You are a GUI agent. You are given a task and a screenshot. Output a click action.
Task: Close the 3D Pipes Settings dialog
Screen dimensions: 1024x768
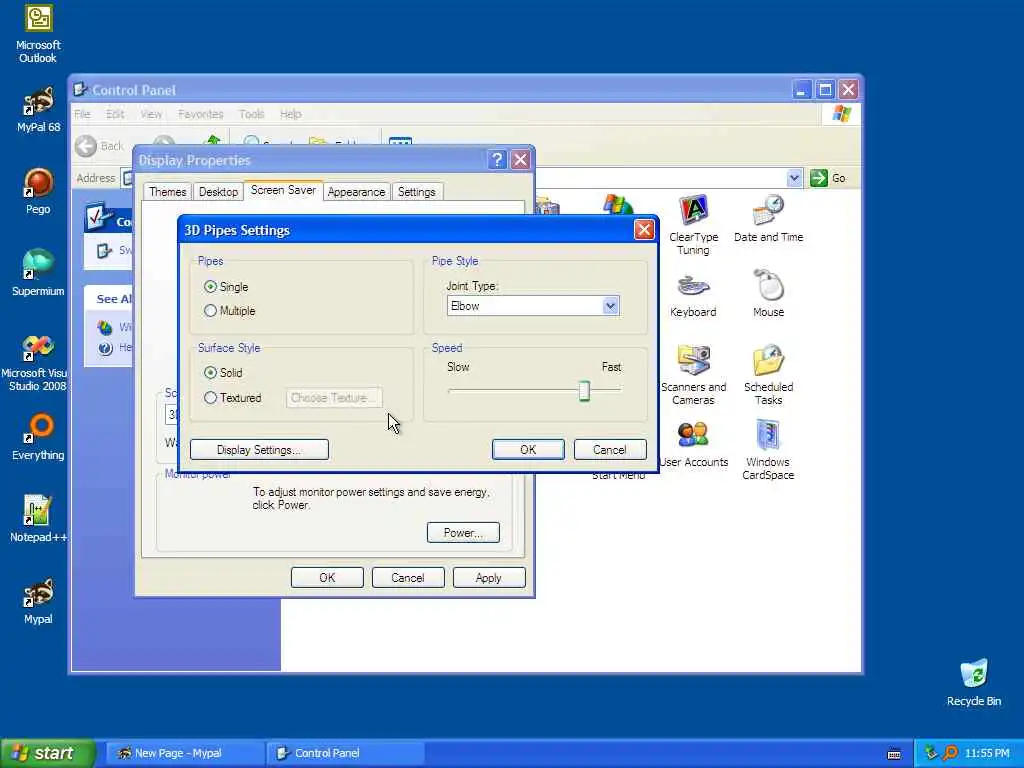pos(644,229)
